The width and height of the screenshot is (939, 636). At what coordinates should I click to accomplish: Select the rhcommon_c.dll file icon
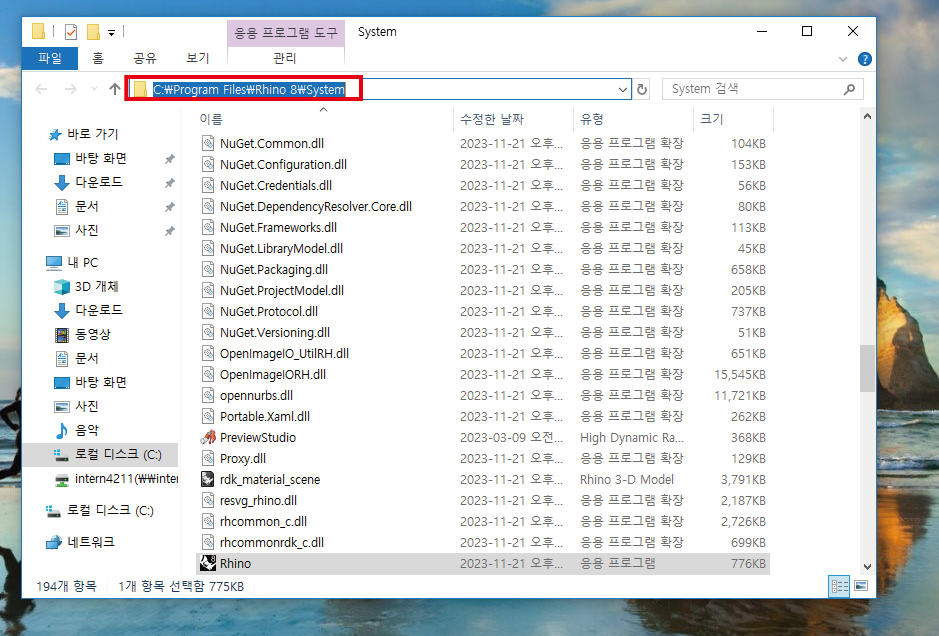(208, 521)
